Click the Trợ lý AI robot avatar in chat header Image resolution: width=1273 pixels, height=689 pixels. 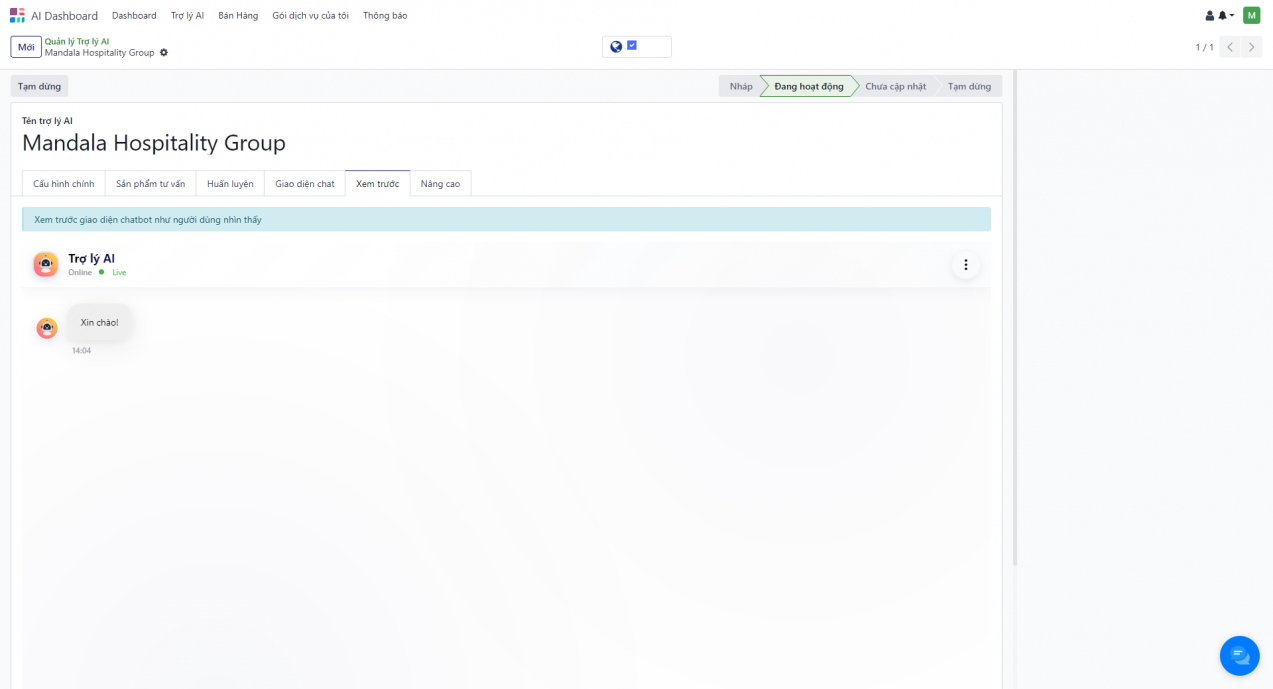coord(46,265)
